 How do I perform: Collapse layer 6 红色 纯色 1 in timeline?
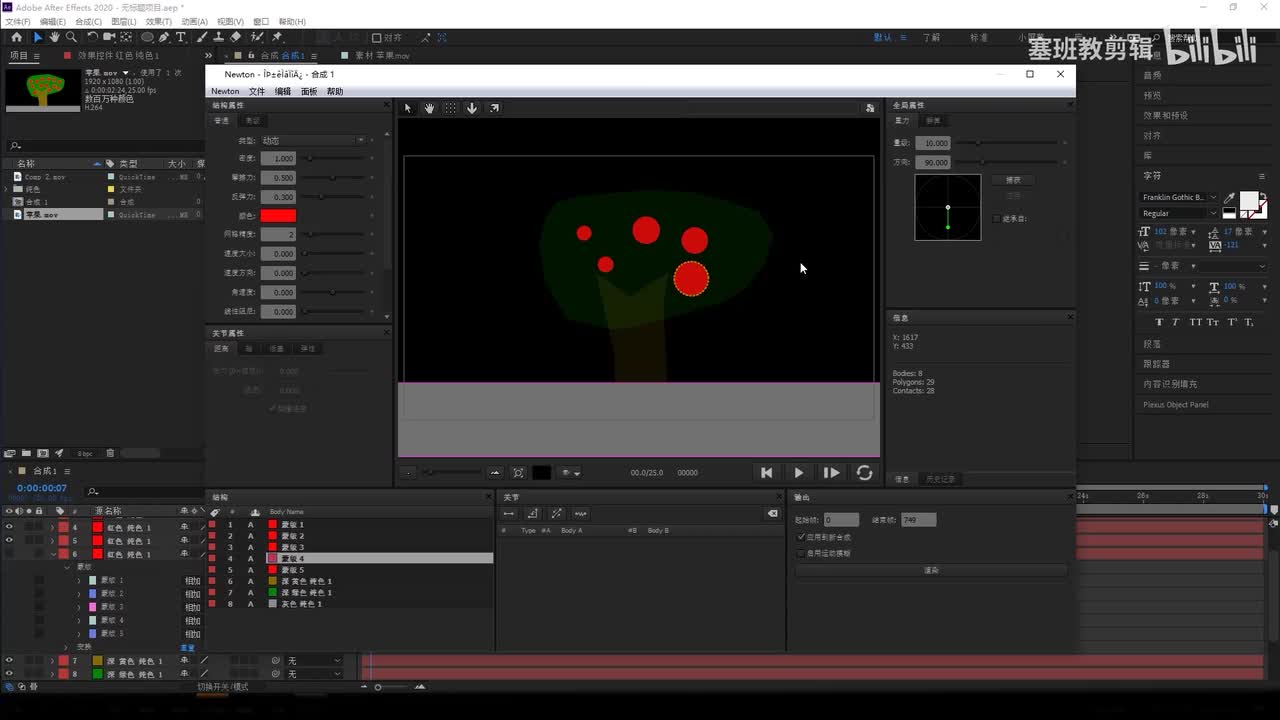[53, 554]
